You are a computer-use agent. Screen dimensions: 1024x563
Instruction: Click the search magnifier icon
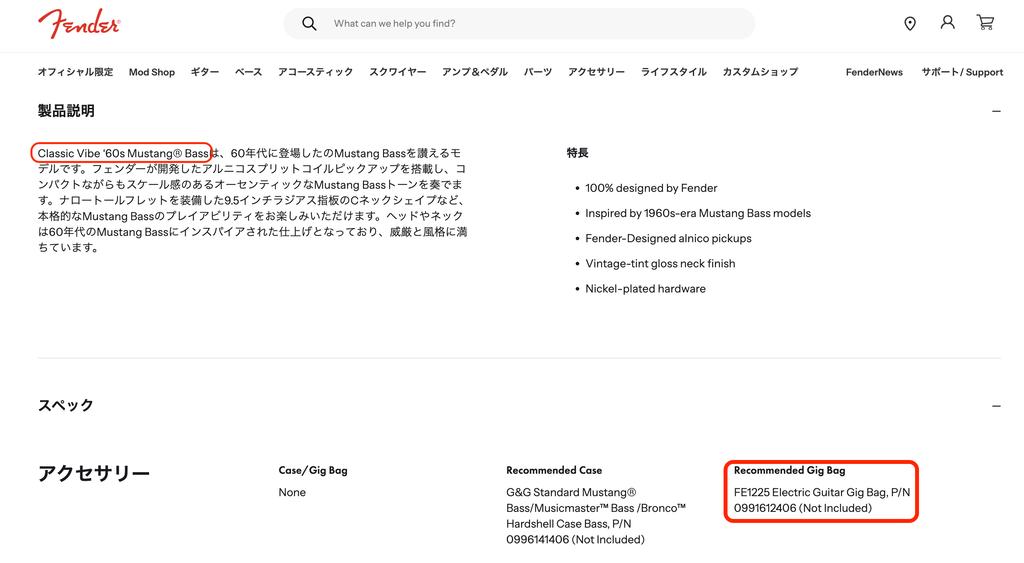pos(309,23)
